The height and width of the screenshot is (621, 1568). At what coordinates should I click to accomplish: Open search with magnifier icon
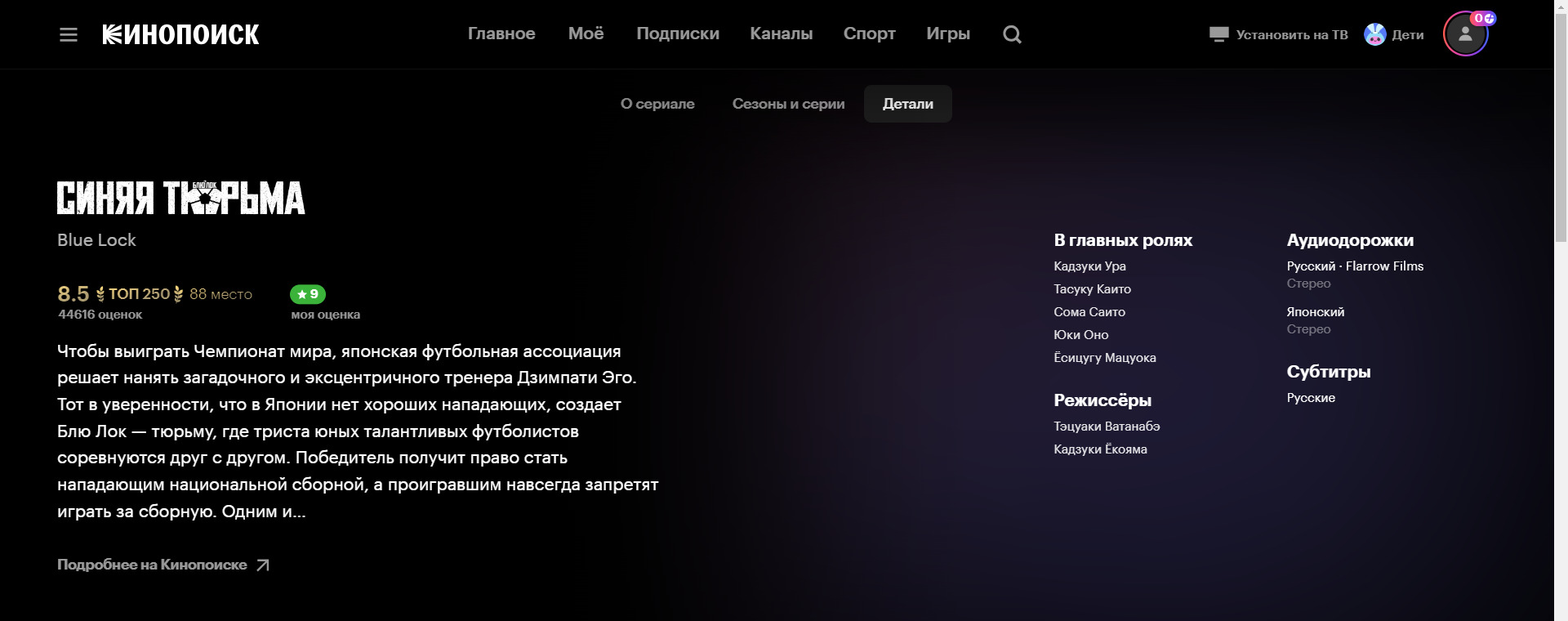tap(1012, 34)
